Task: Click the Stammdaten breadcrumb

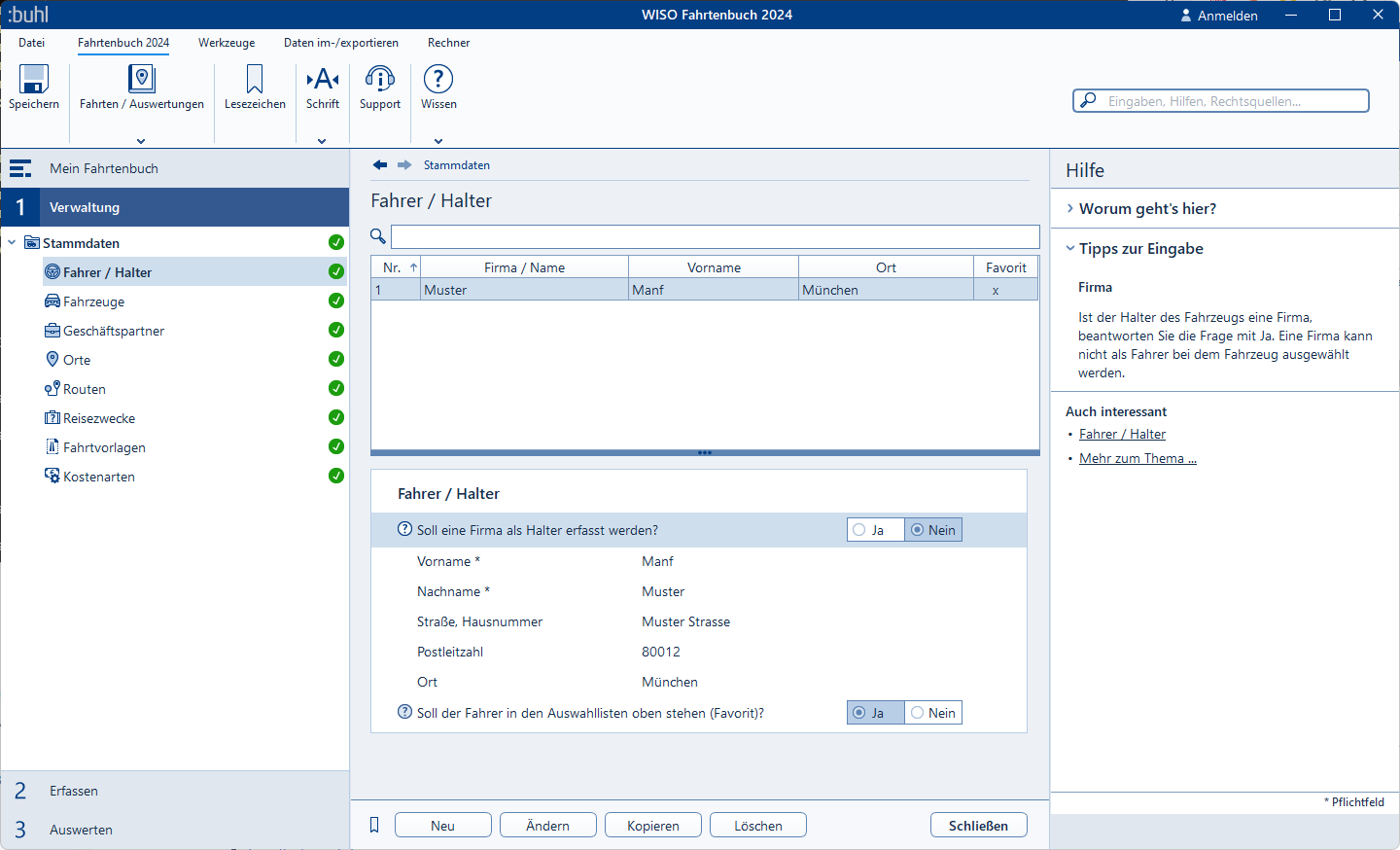Action: click(457, 165)
